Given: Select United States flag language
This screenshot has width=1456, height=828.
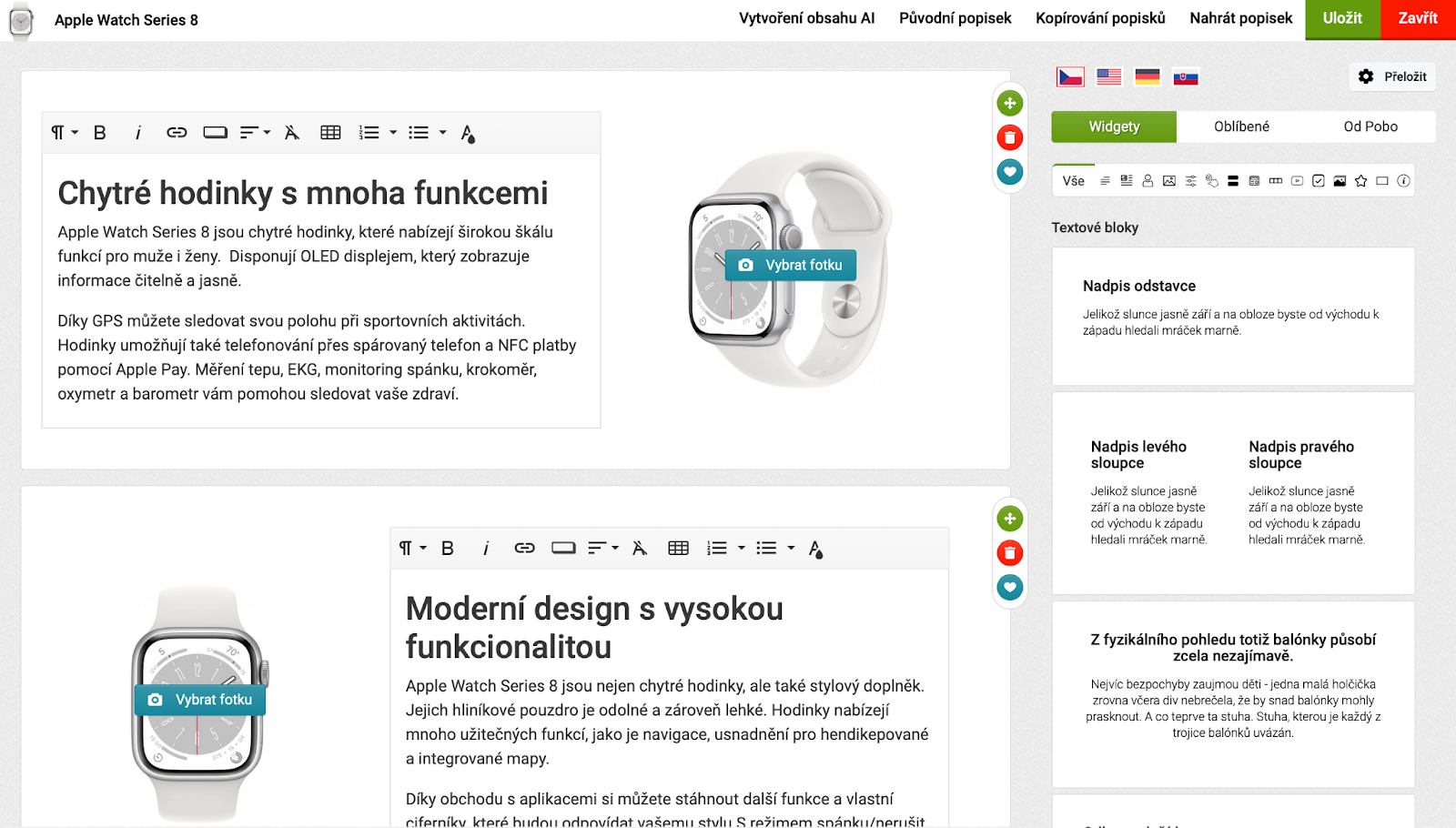Looking at the screenshot, I should pyautogui.click(x=1108, y=76).
